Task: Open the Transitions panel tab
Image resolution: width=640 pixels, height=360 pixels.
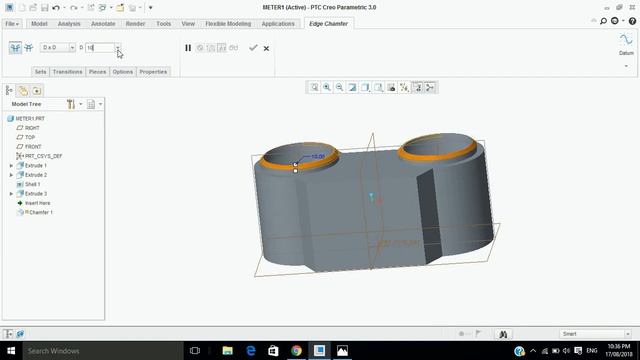Action: (x=67, y=72)
